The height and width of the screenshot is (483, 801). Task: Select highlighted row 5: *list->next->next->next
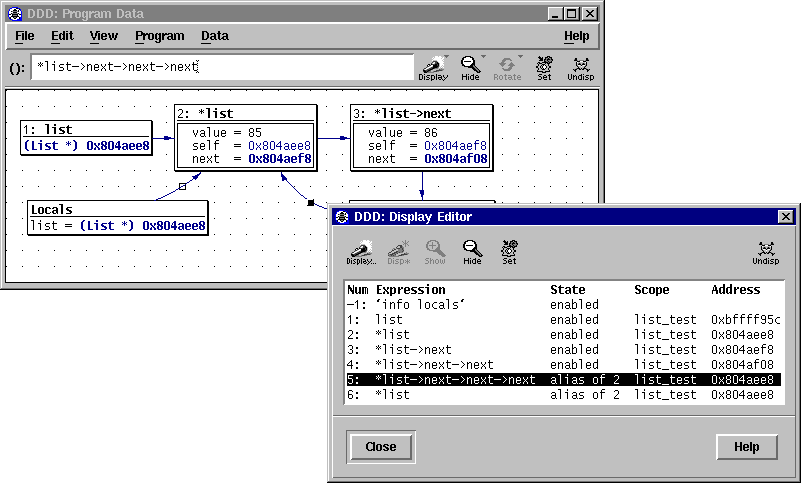coord(563,380)
